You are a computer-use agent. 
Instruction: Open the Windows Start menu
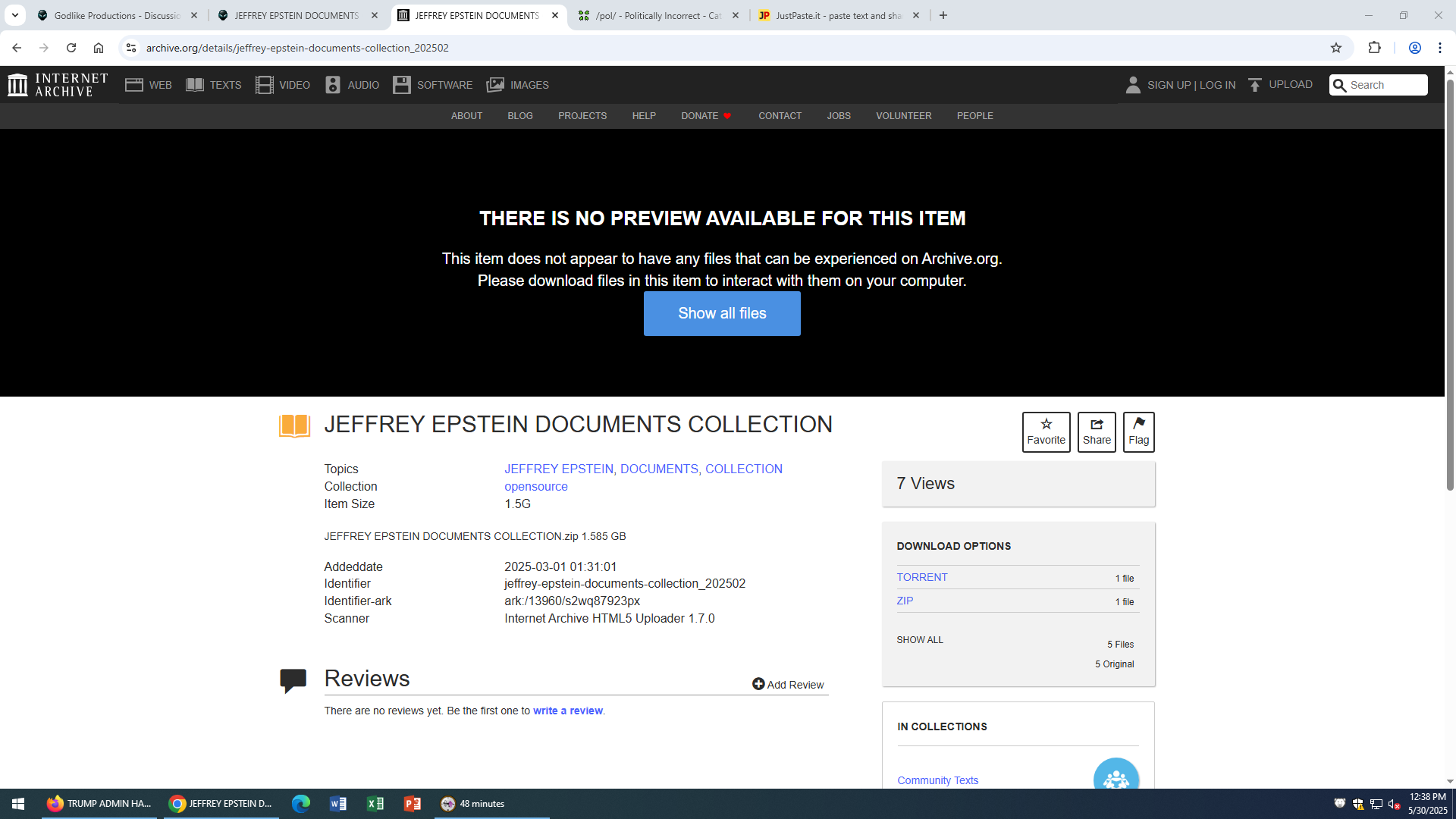tap(18, 804)
